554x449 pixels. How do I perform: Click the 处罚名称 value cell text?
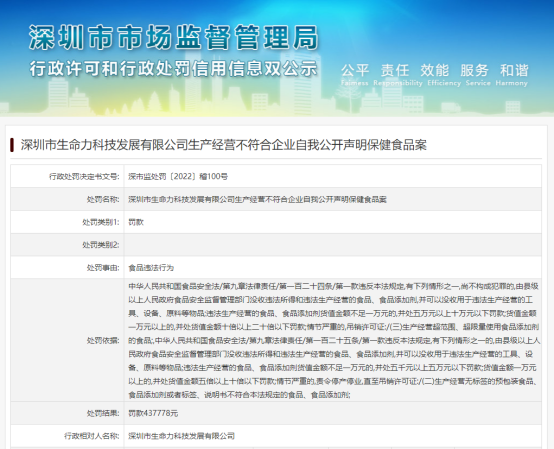tap(257, 199)
